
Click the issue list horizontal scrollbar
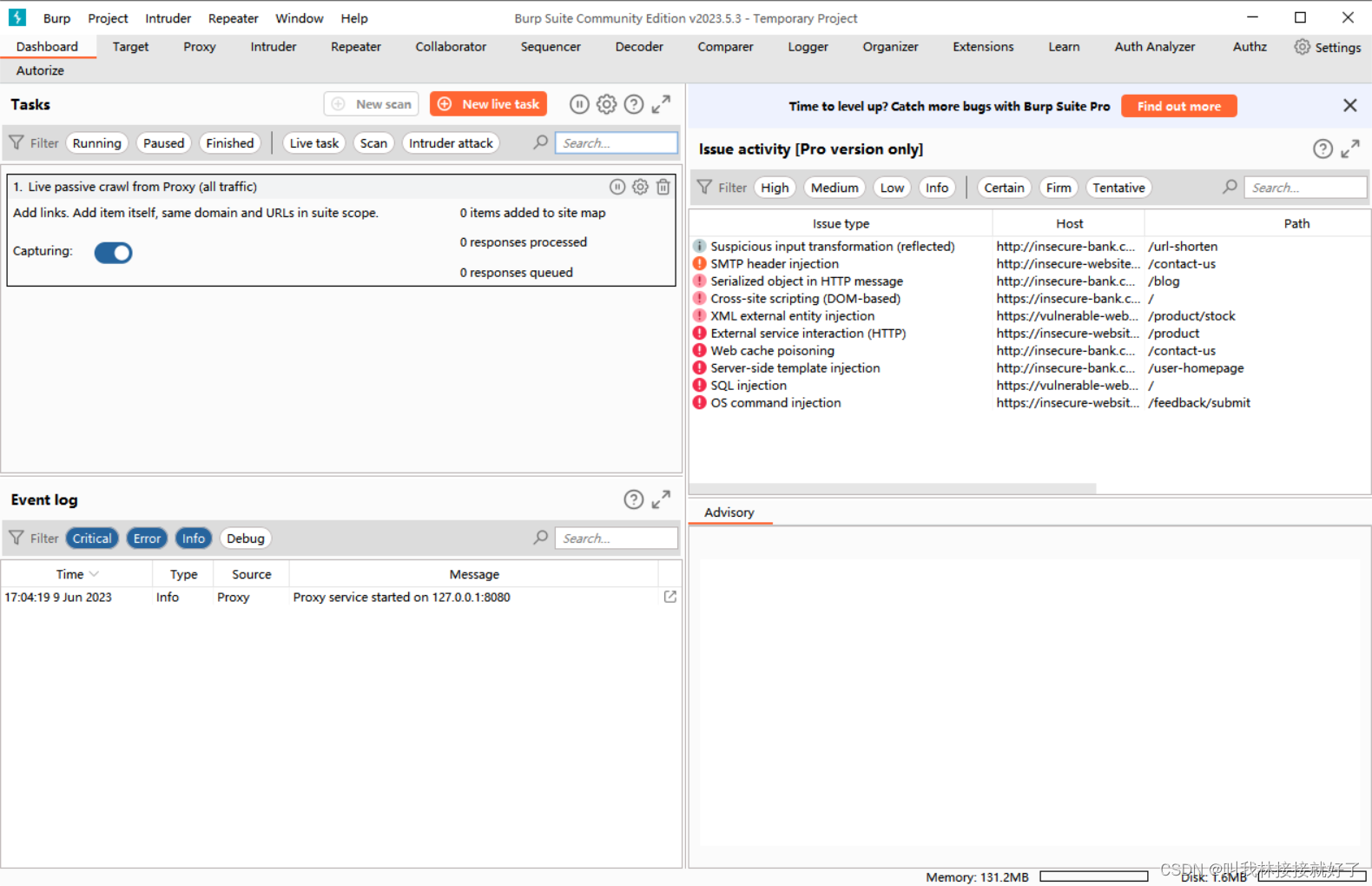point(893,488)
